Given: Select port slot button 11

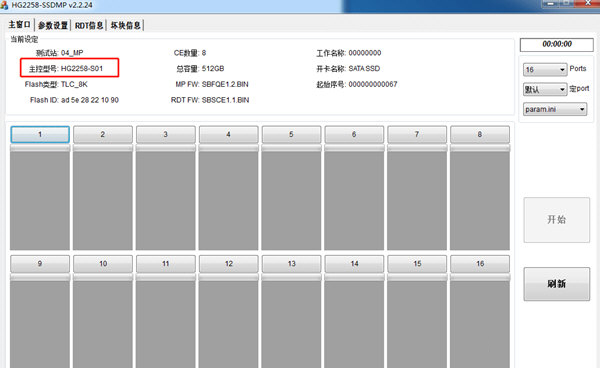Looking at the screenshot, I should [166, 264].
